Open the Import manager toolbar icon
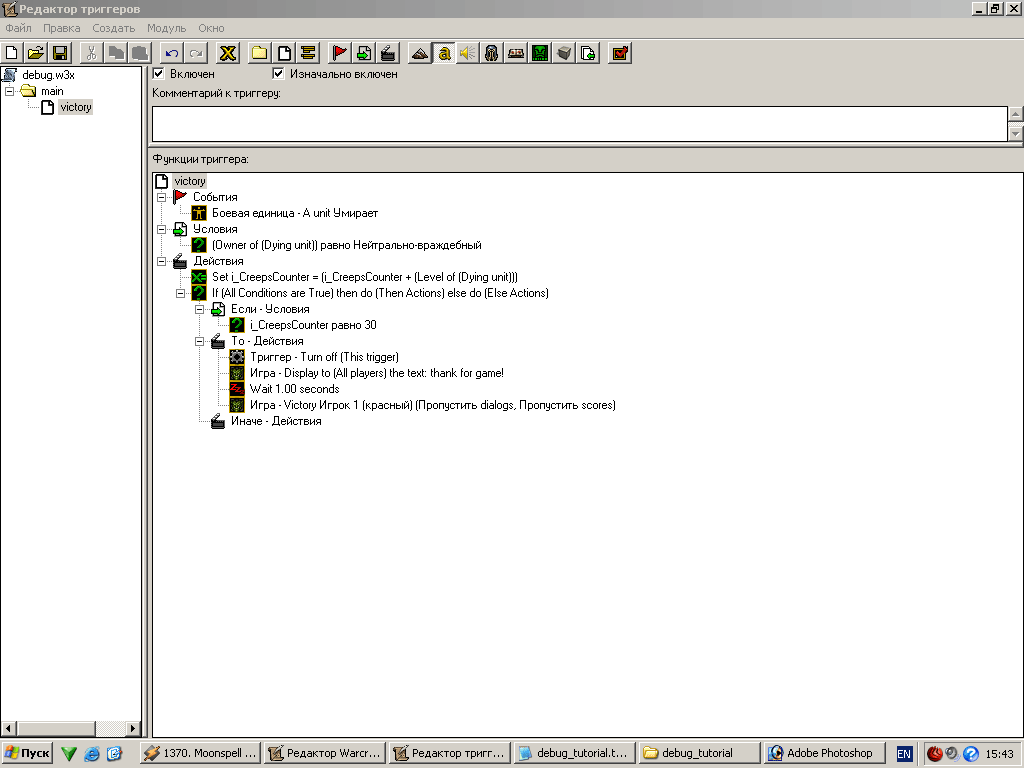This screenshot has width=1024, height=768. (588, 53)
